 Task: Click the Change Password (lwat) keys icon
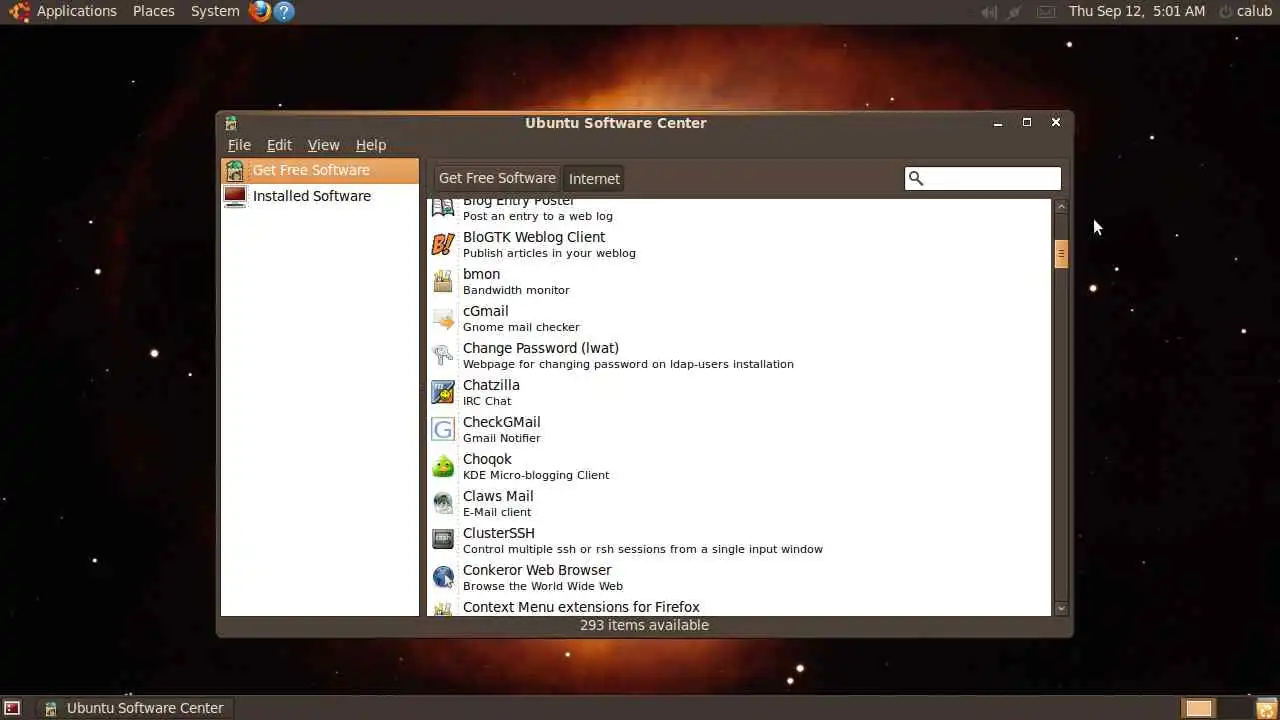coord(443,355)
